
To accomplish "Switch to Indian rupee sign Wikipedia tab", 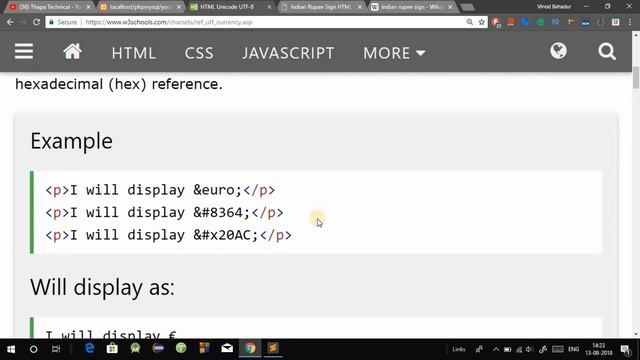I will coord(410,7).
